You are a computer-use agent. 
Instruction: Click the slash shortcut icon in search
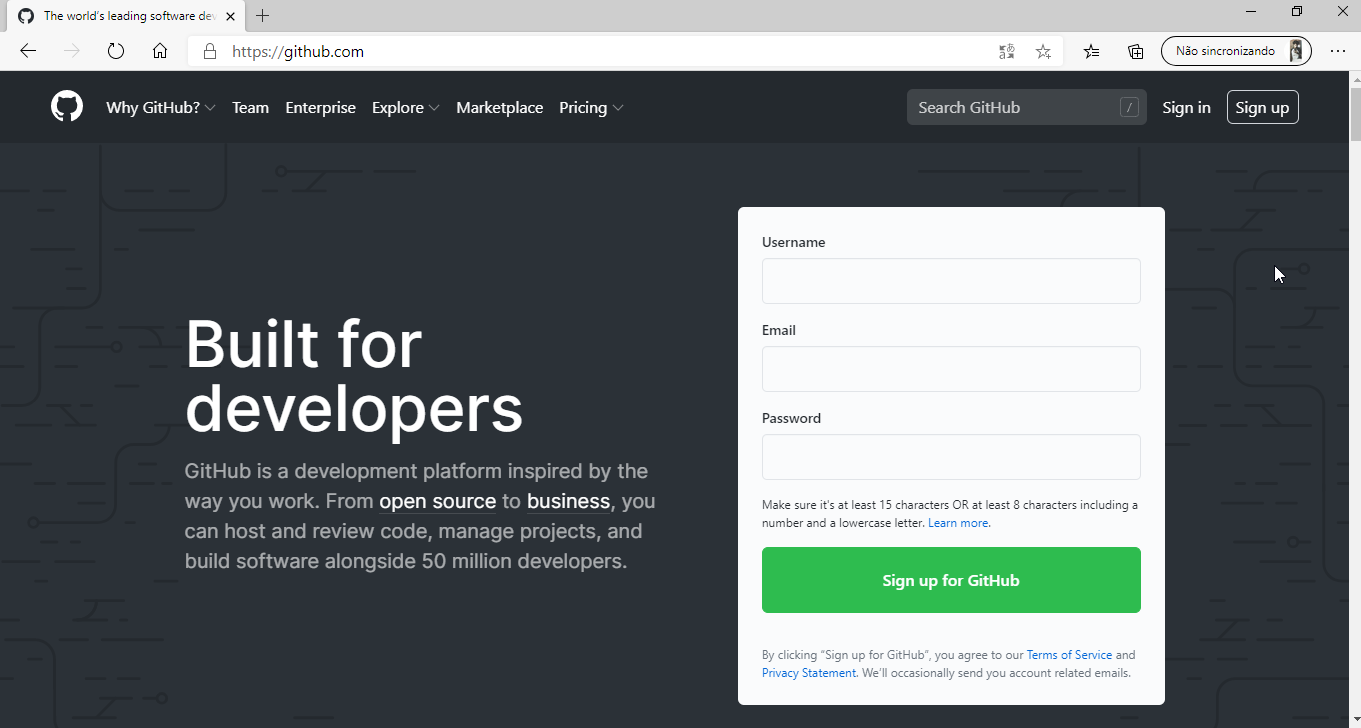click(1130, 107)
